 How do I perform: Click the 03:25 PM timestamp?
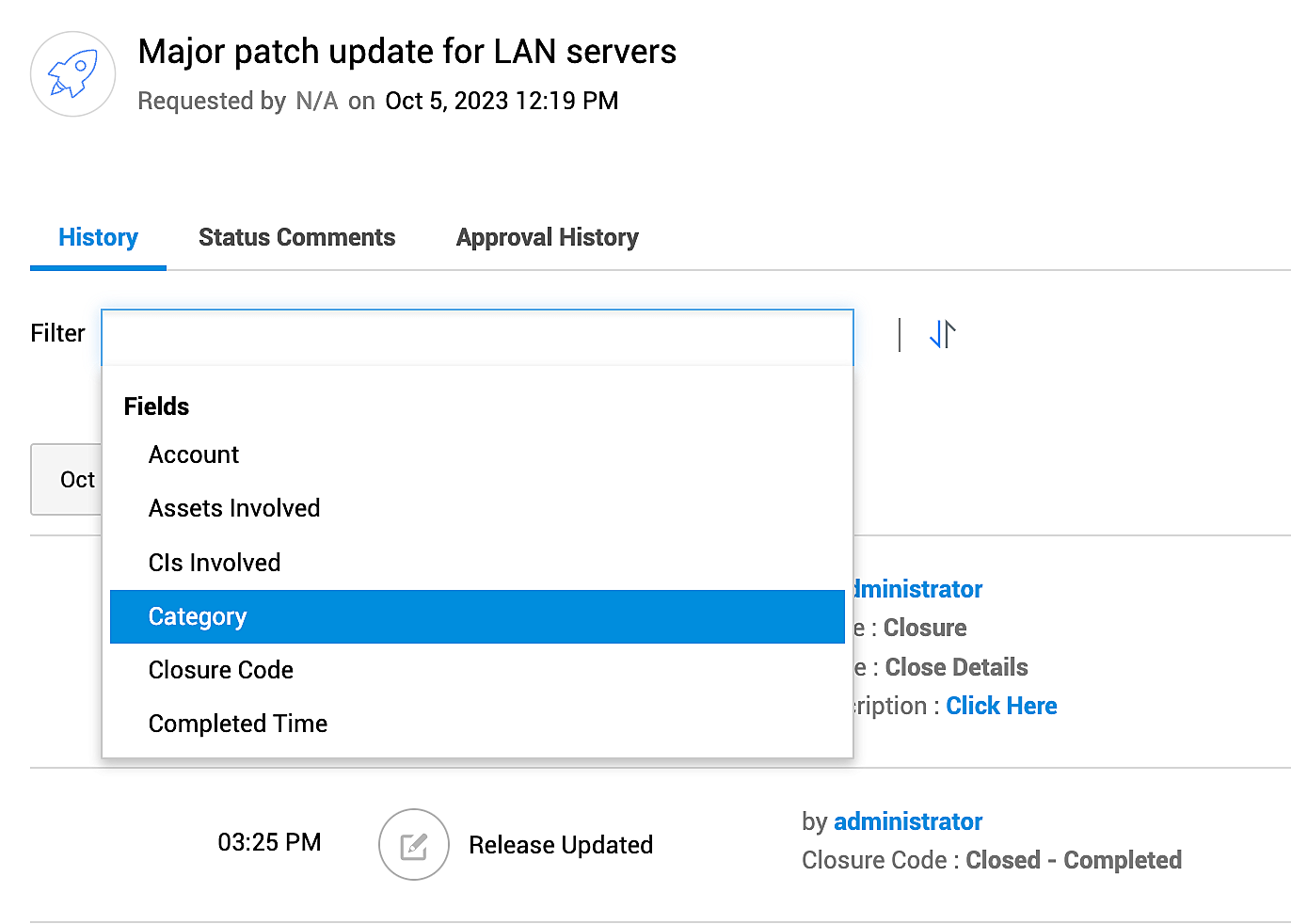tap(269, 842)
